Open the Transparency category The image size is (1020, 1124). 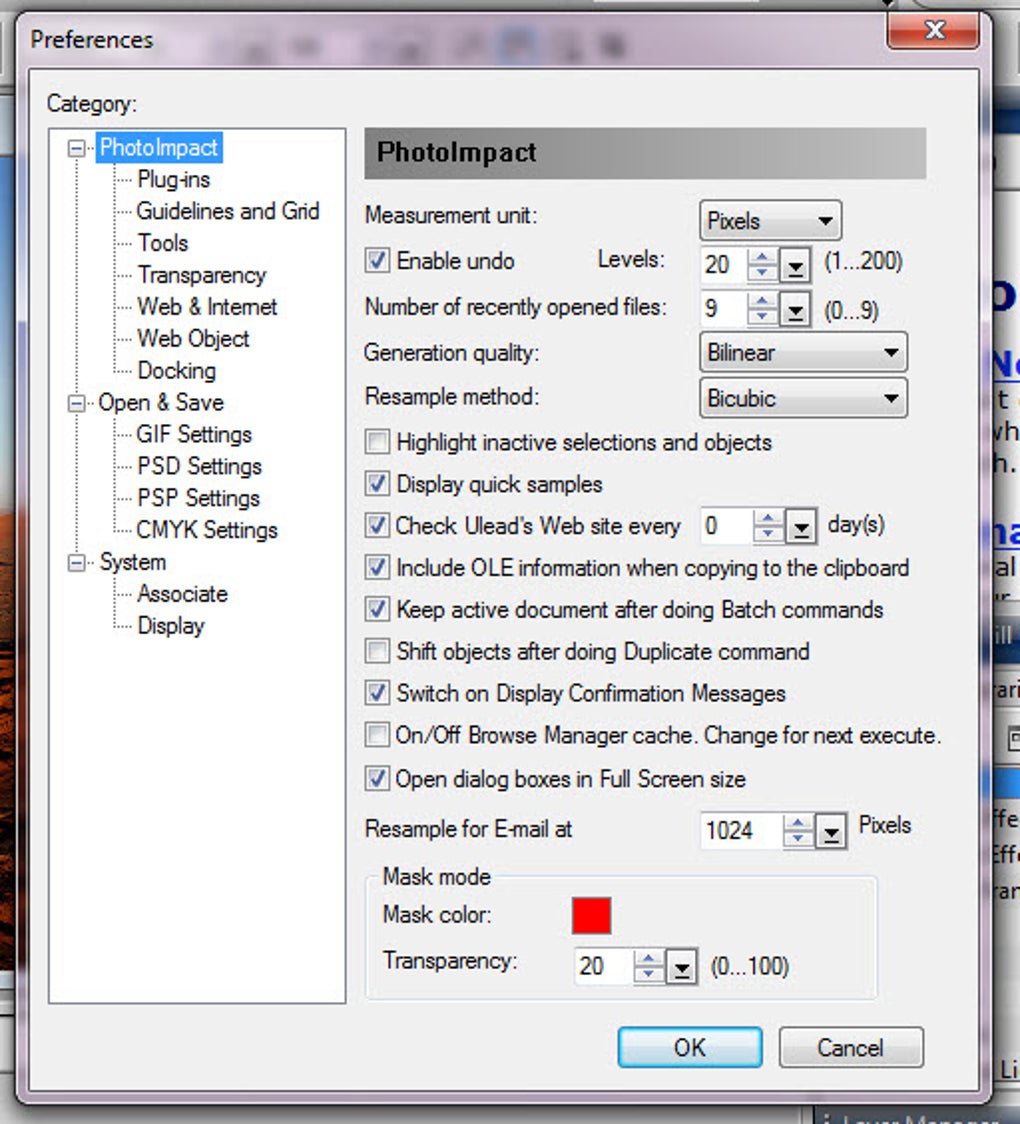201,275
